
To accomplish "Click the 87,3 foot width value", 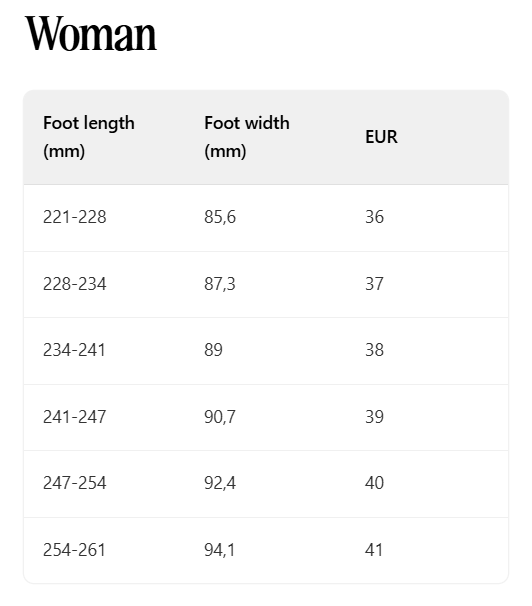I will [220, 284].
